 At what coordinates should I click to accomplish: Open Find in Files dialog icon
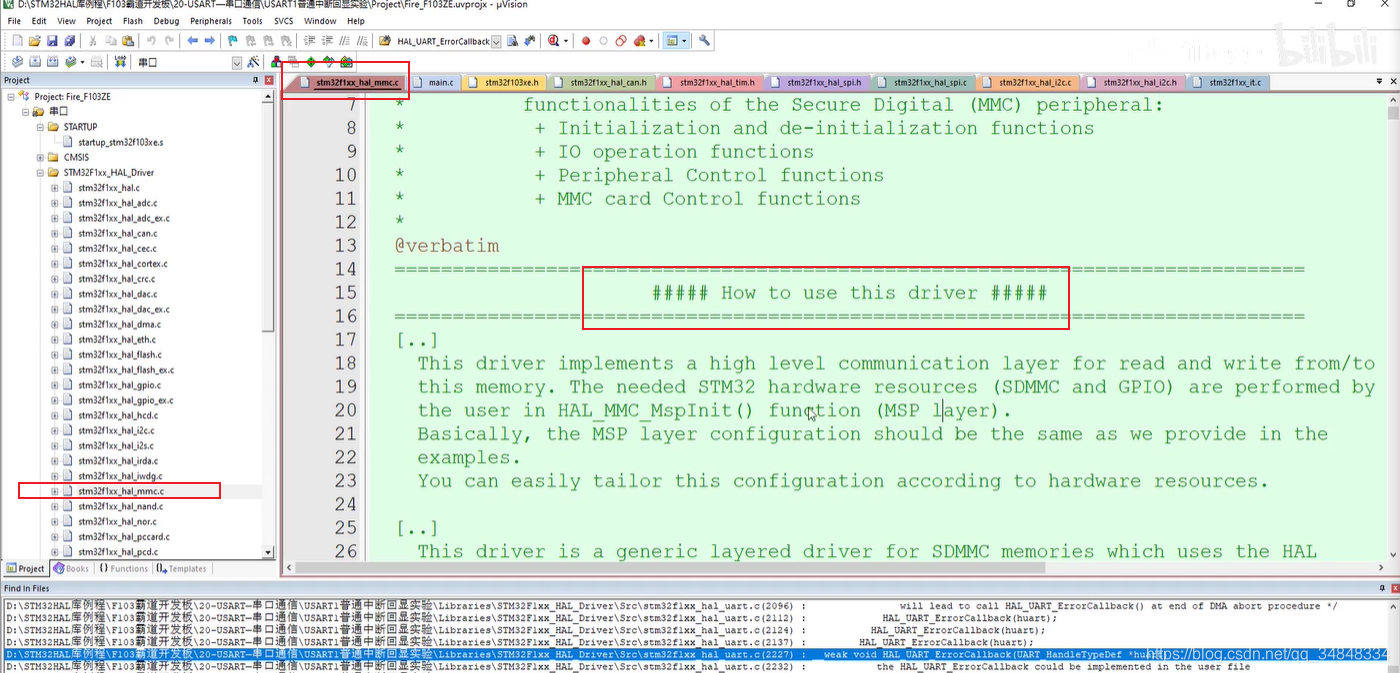point(385,41)
